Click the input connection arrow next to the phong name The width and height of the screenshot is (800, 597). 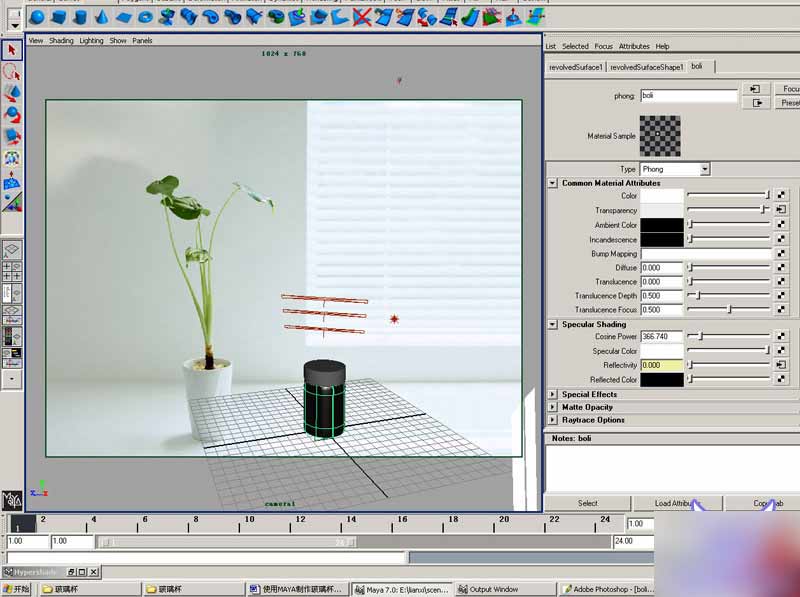coord(754,89)
